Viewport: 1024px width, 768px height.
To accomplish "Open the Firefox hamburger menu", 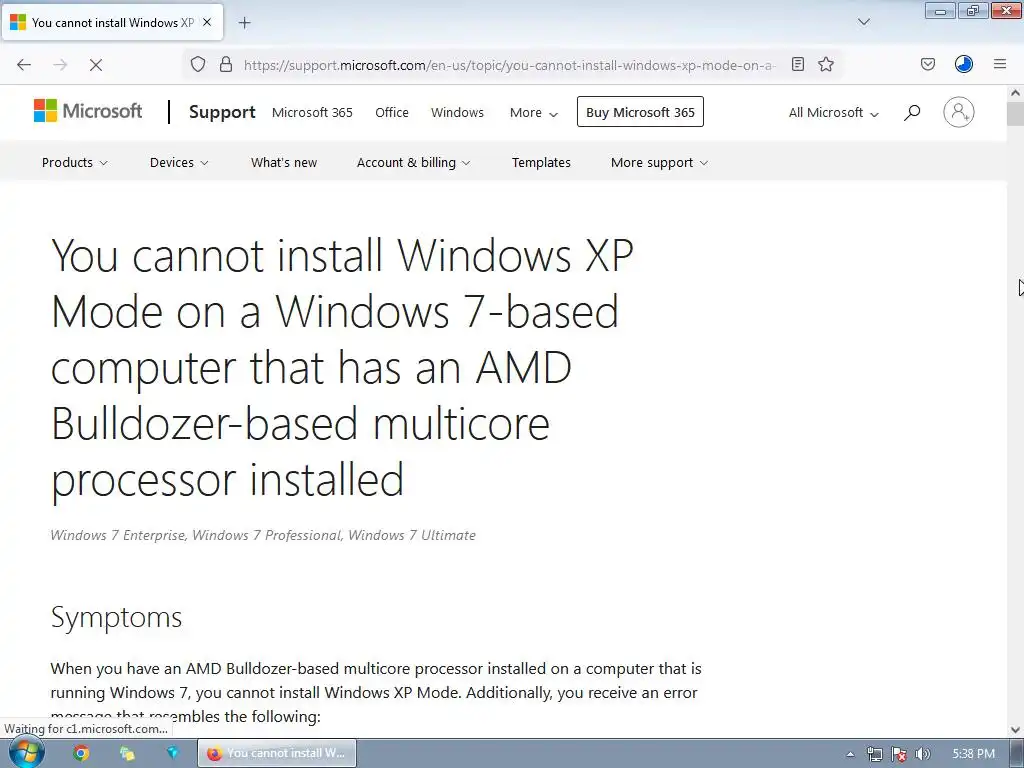I will (1000, 64).
